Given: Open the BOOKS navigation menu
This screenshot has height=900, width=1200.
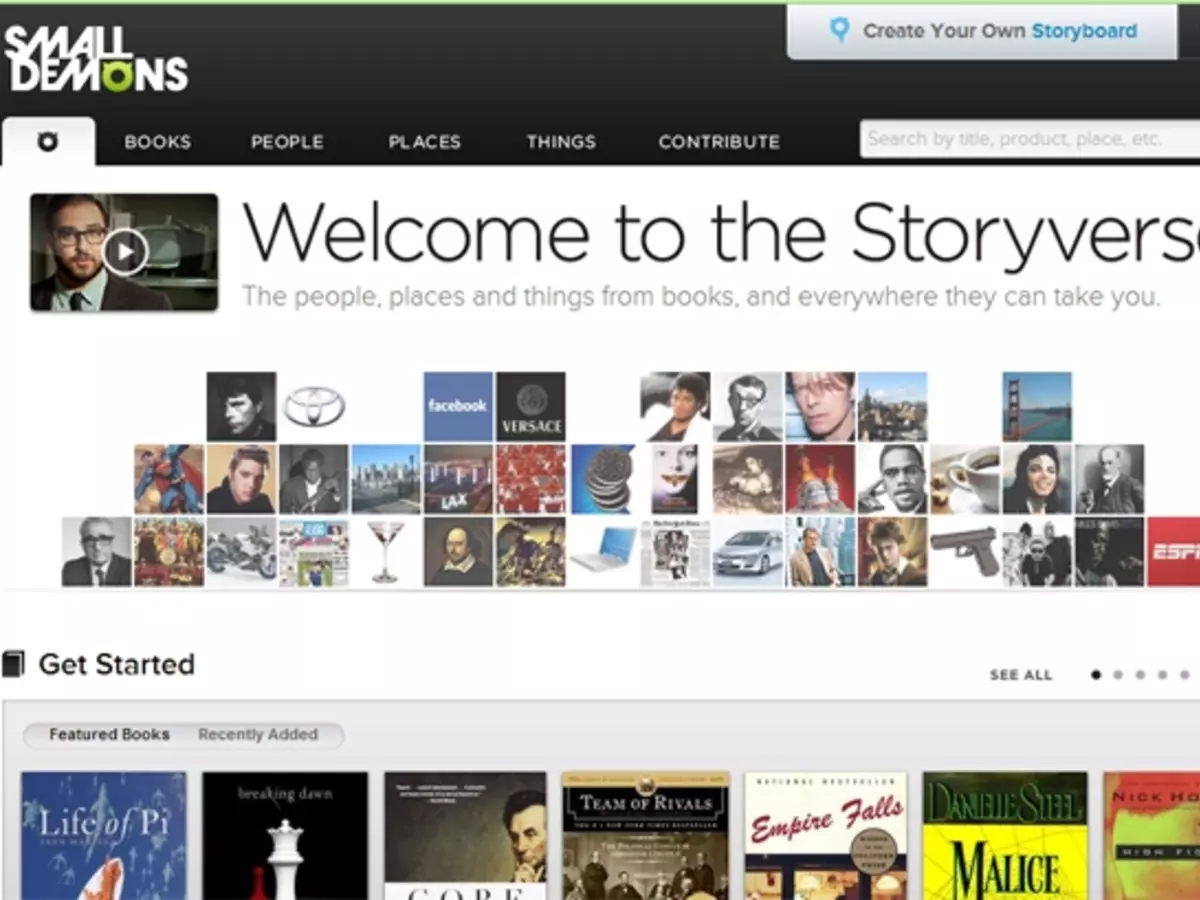Looking at the screenshot, I should tap(156, 142).
